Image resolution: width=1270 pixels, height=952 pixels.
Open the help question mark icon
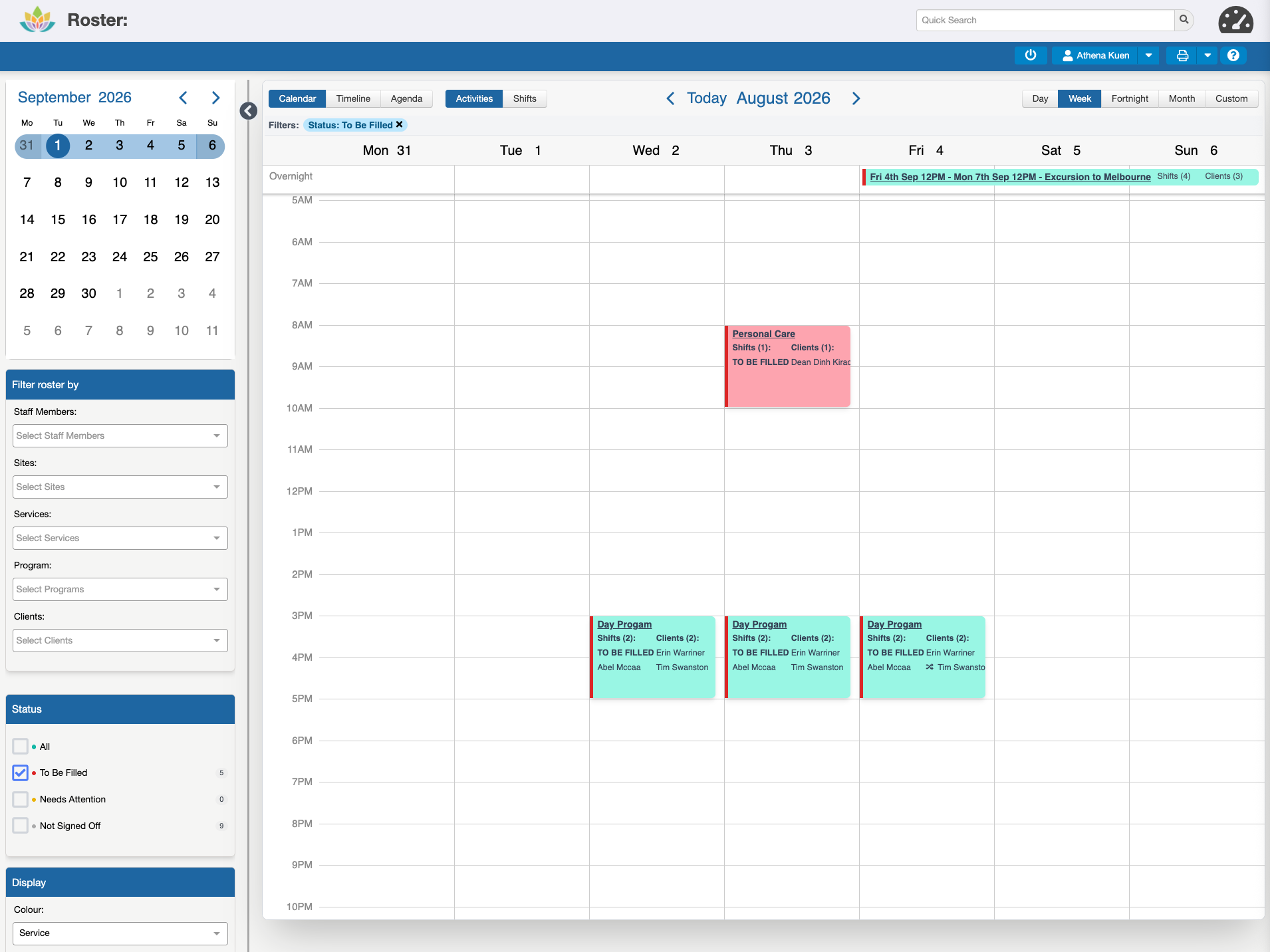1233,55
